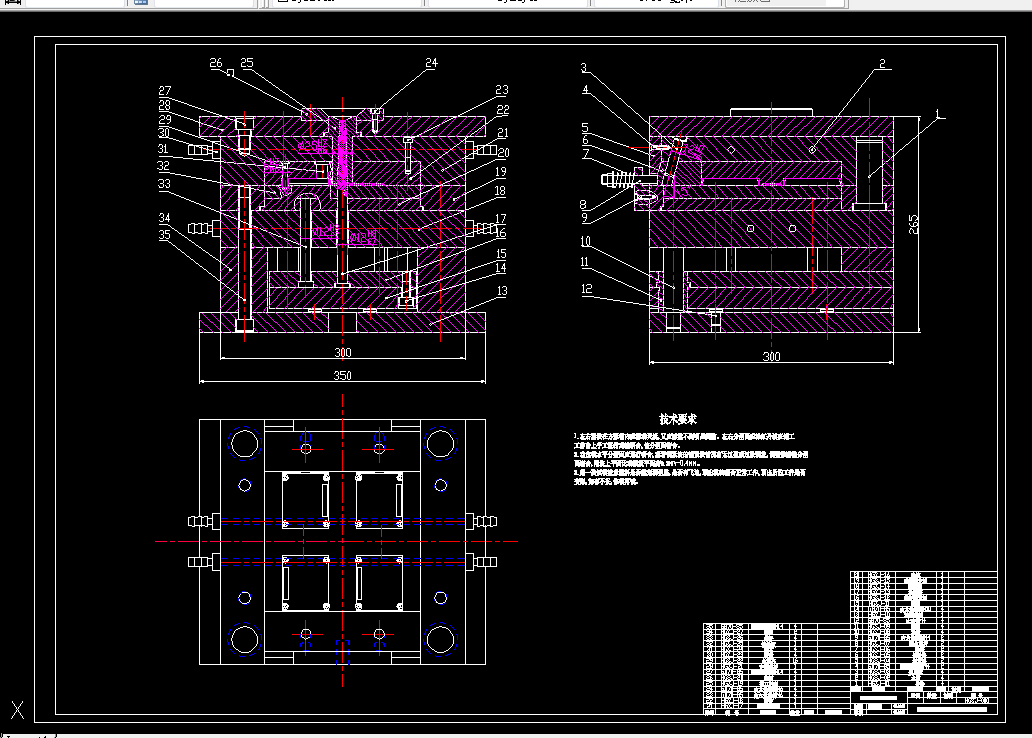This screenshot has height=738, width=1032.
Task: Pick part label 7 in side view
Action: tap(586, 153)
